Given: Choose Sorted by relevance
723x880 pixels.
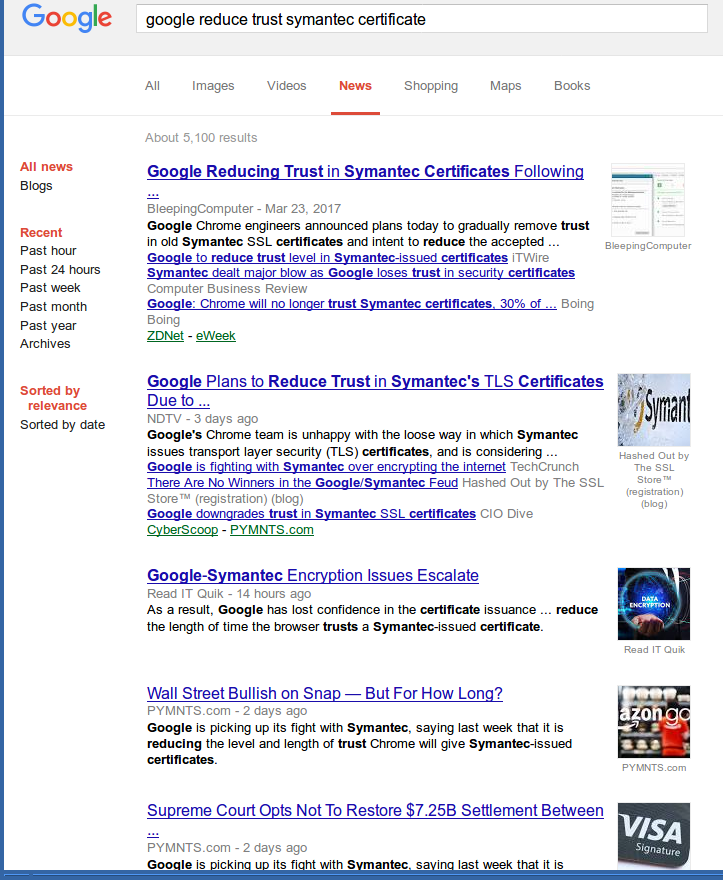Looking at the screenshot, I should click(x=53, y=398).
